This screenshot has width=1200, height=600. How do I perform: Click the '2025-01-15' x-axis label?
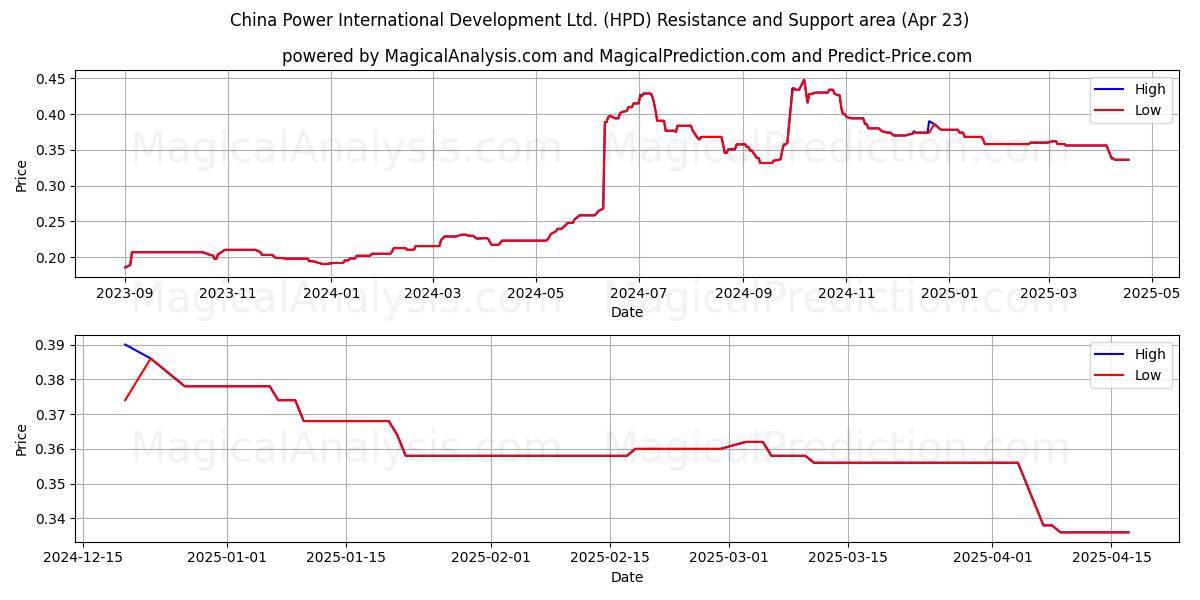347,558
